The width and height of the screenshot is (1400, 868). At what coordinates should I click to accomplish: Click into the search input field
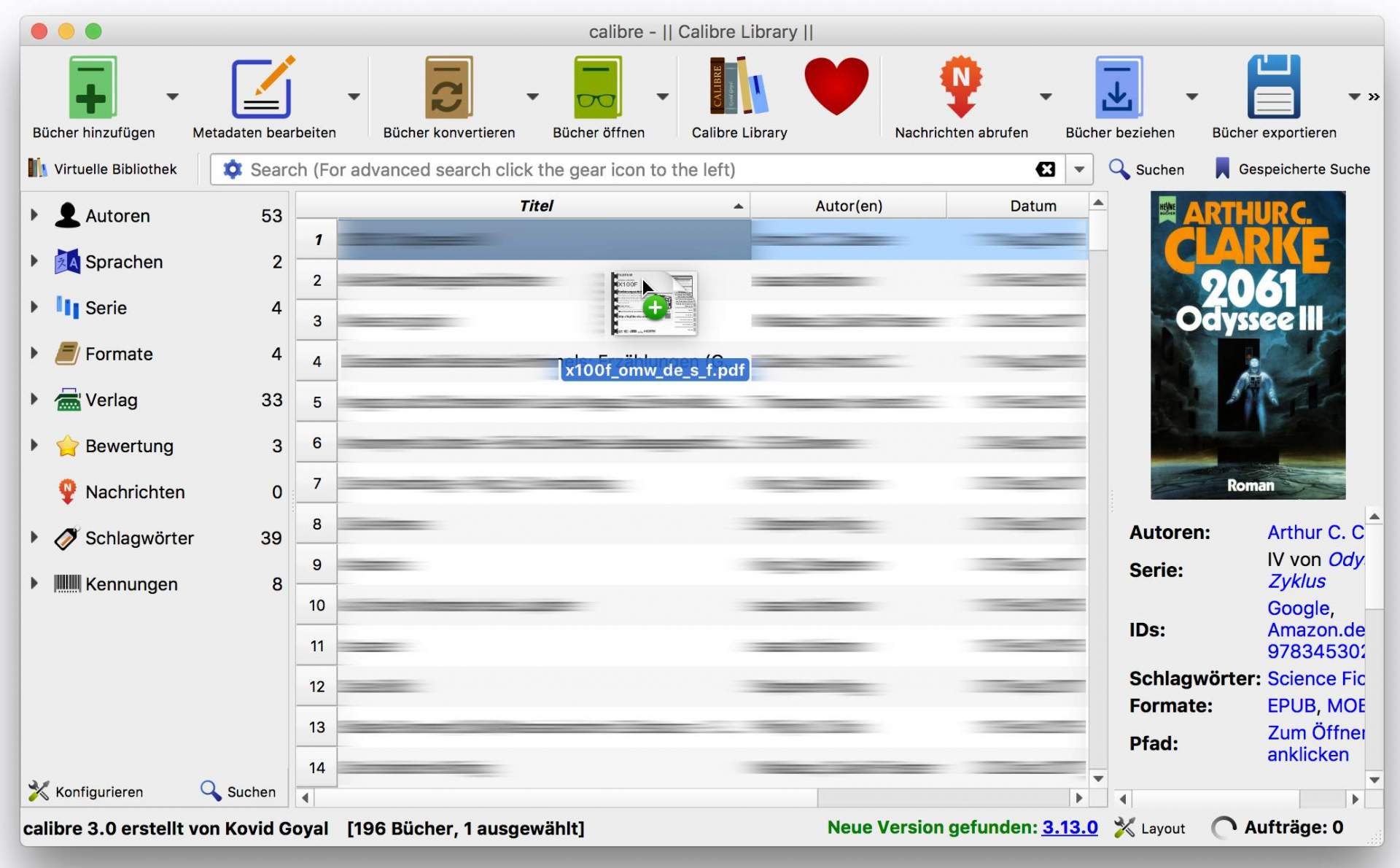[x=638, y=169]
